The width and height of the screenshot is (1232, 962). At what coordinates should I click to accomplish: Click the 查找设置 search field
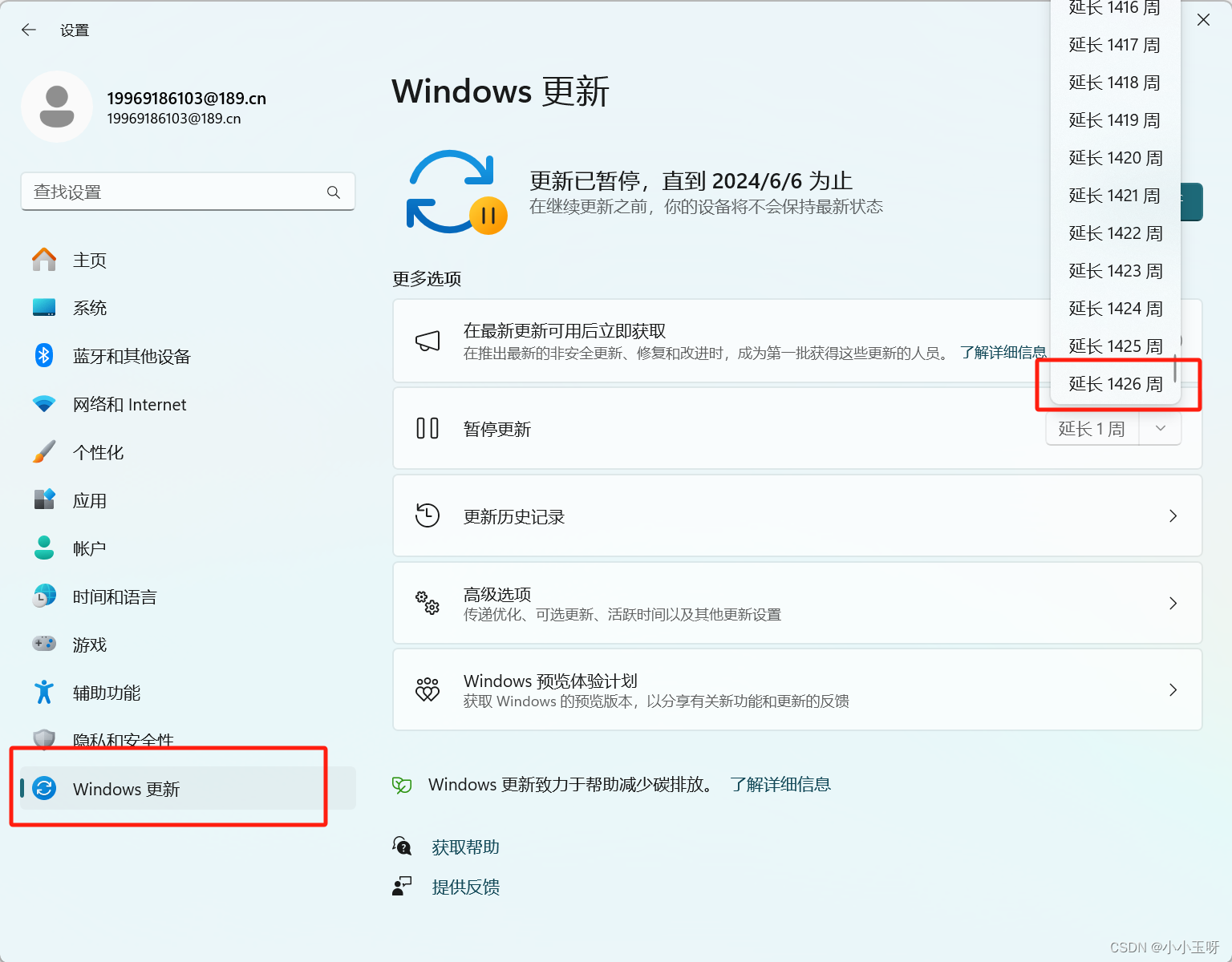(188, 192)
